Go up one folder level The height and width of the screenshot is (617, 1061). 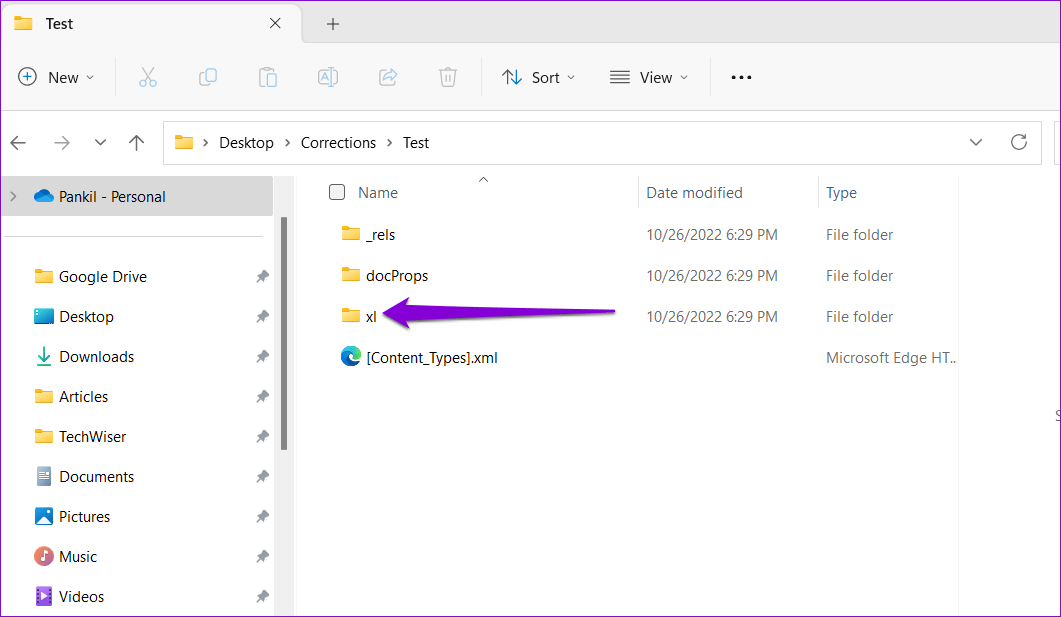click(x=137, y=143)
